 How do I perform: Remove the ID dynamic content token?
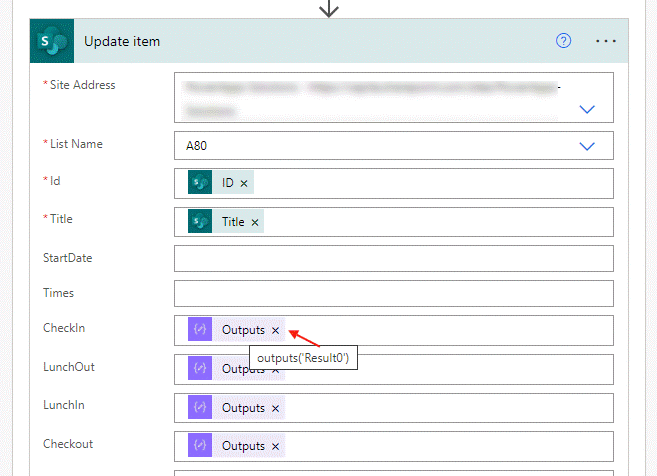point(244,183)
